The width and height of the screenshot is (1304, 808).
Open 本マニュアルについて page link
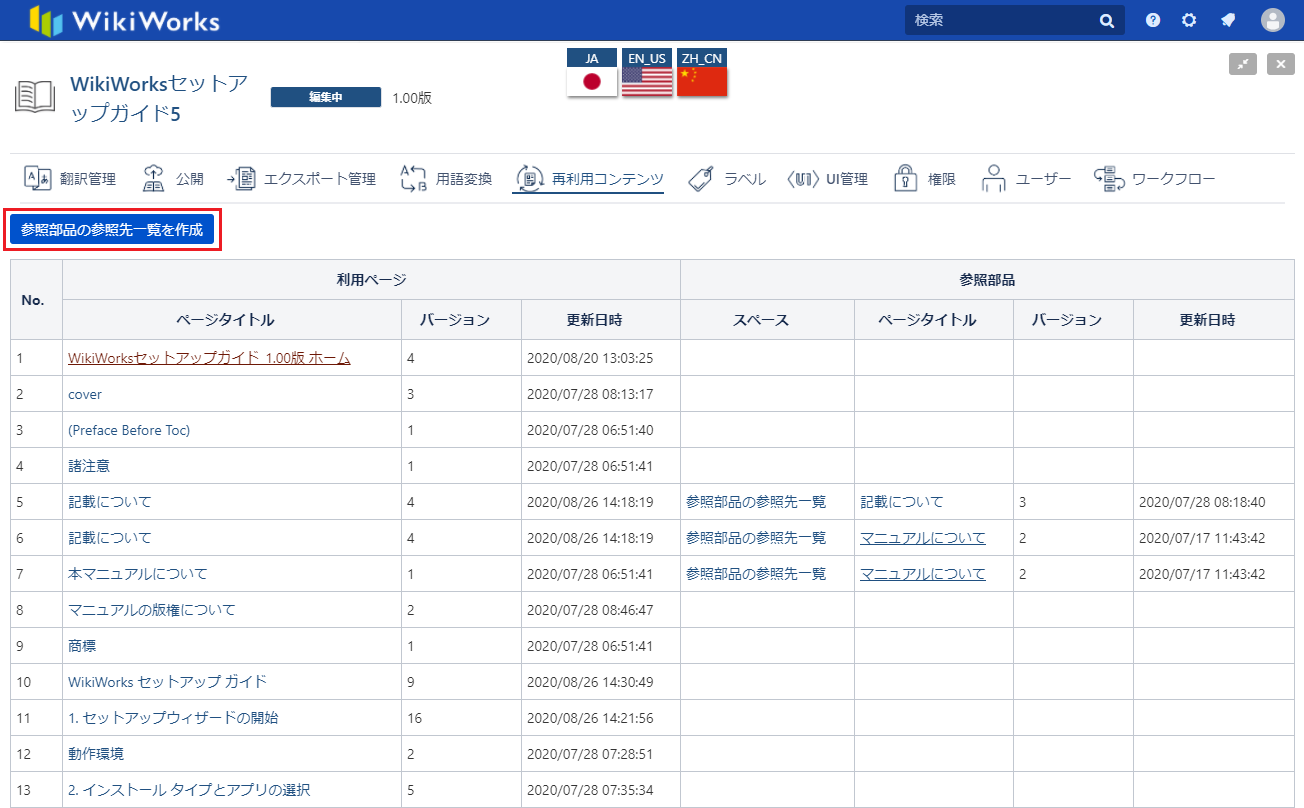[138, 574]
